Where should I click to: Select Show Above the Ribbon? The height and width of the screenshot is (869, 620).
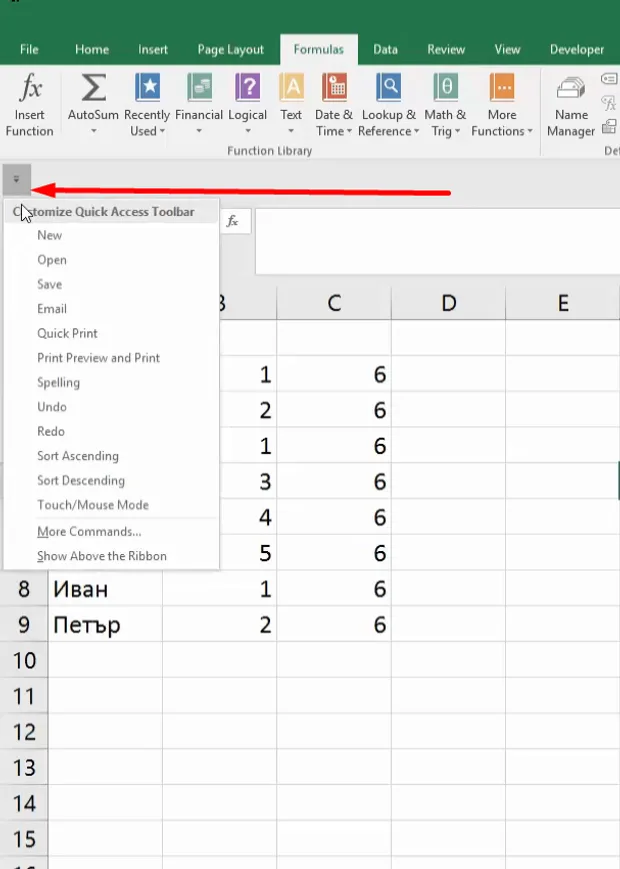101,556
